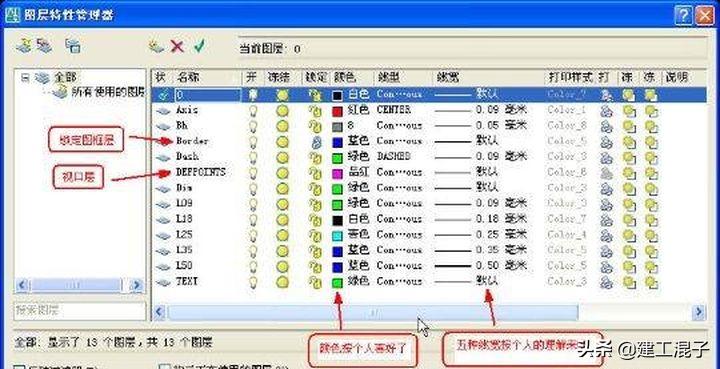Click freeze sun icon for Dim layer
720x369 pixels.
click(x=283, y=188)
